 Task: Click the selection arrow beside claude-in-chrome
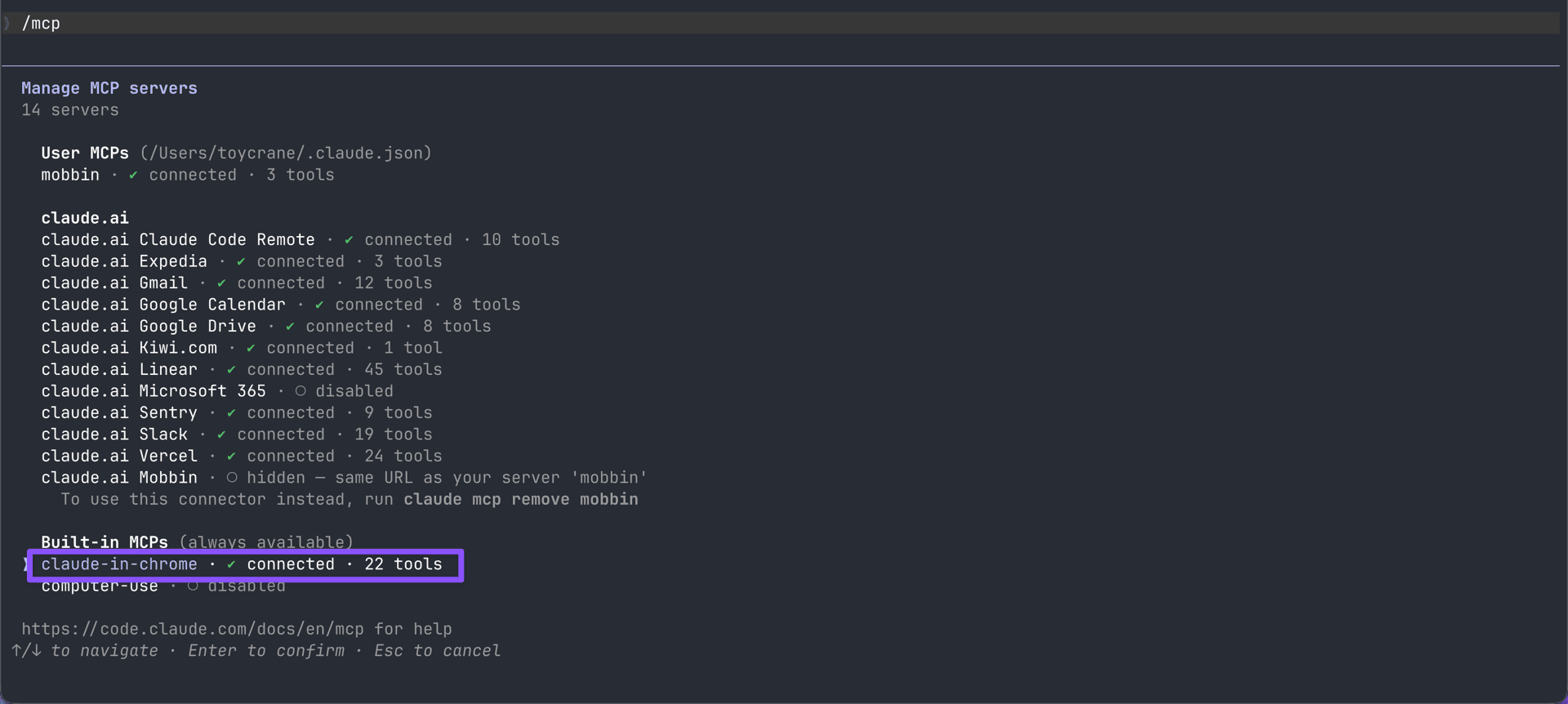(x=26, y=564)
